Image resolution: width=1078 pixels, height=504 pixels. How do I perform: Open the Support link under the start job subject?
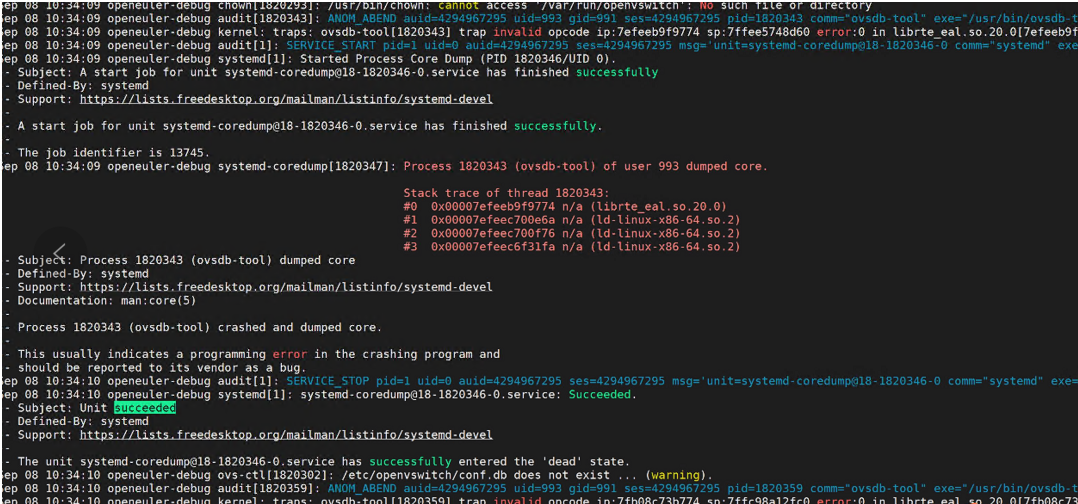[x=286, y=99]
